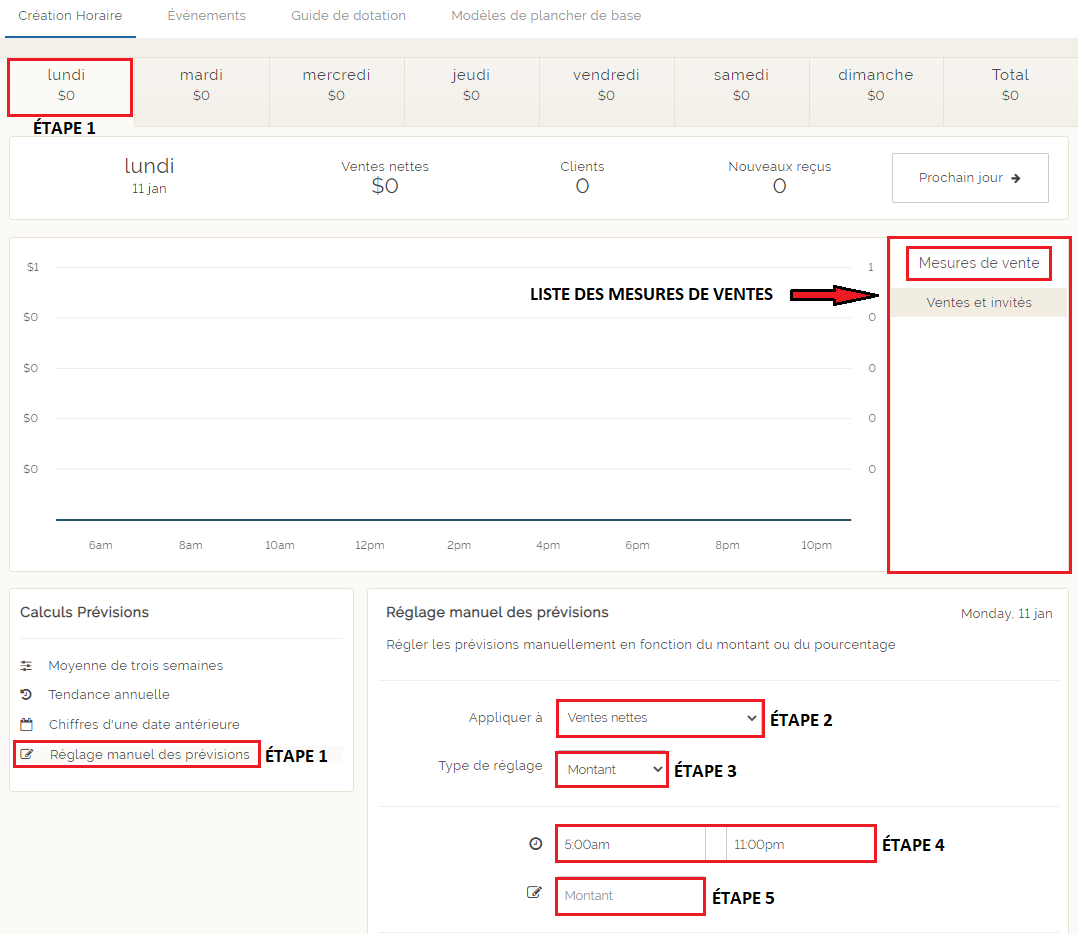Click the Prochain jour button

[x=969, y=178]
